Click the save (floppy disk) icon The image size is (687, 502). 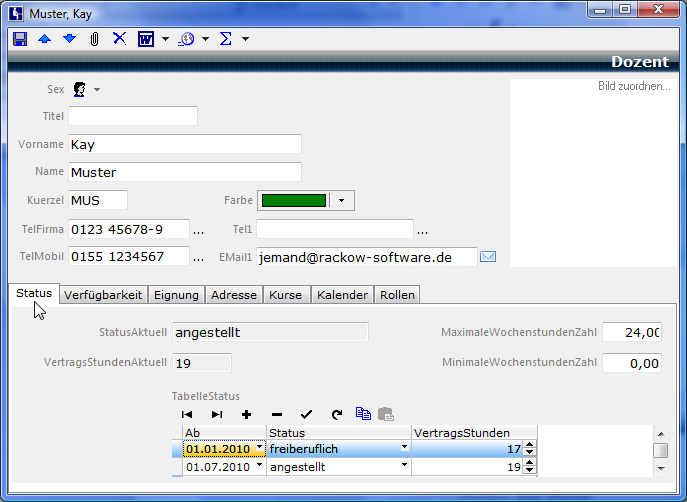point(20,39)
